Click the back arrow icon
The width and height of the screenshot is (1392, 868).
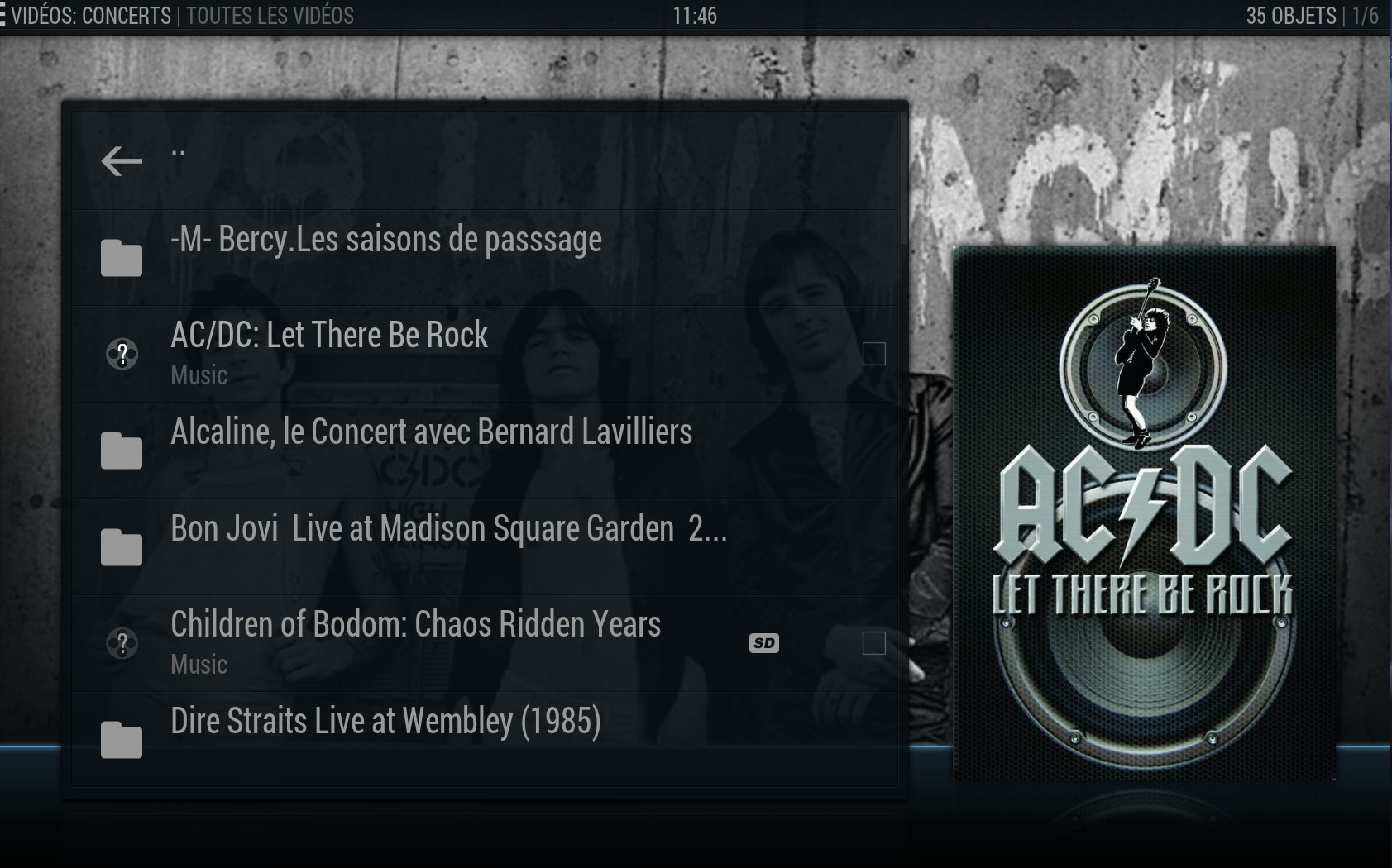(122, 161)
